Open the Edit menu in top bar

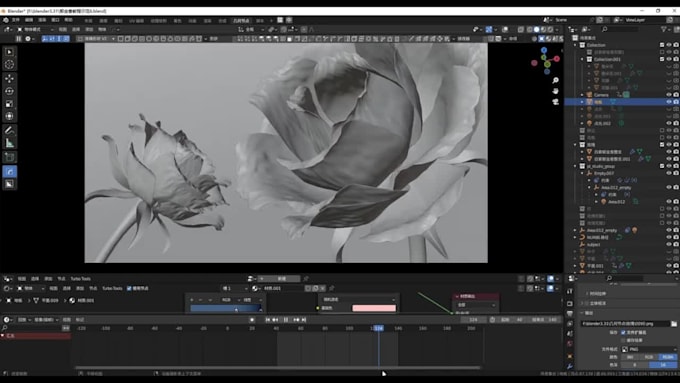29,20
